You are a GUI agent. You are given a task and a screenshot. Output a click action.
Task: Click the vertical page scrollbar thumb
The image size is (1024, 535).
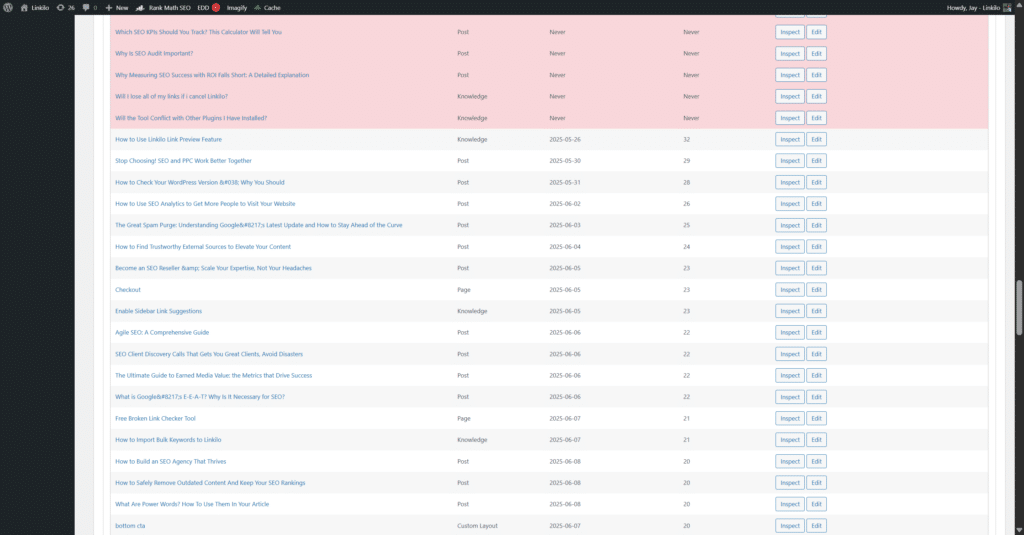(x=1019, y=308)
